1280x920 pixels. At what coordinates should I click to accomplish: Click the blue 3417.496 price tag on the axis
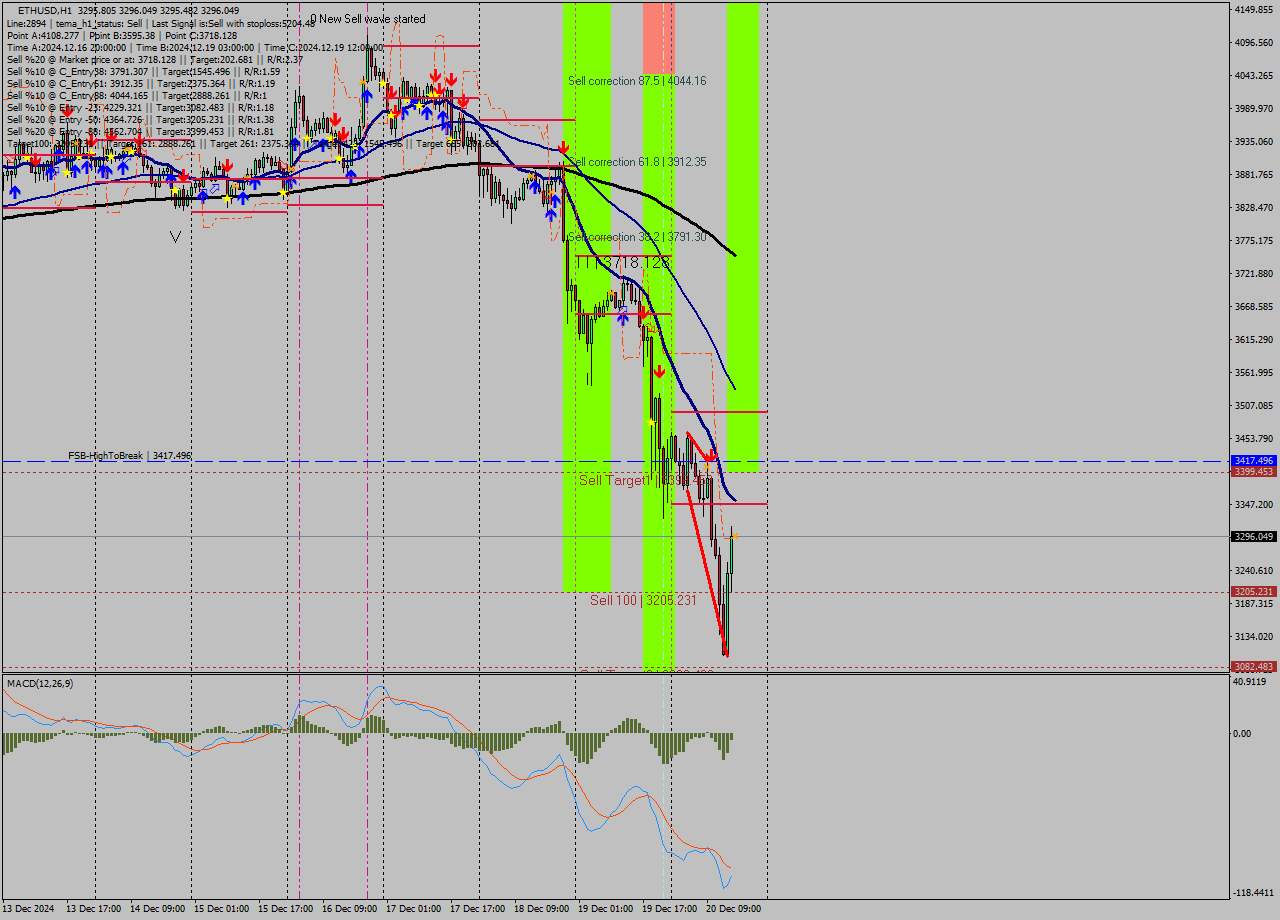pyautogui.click(x=1254, y=461)
